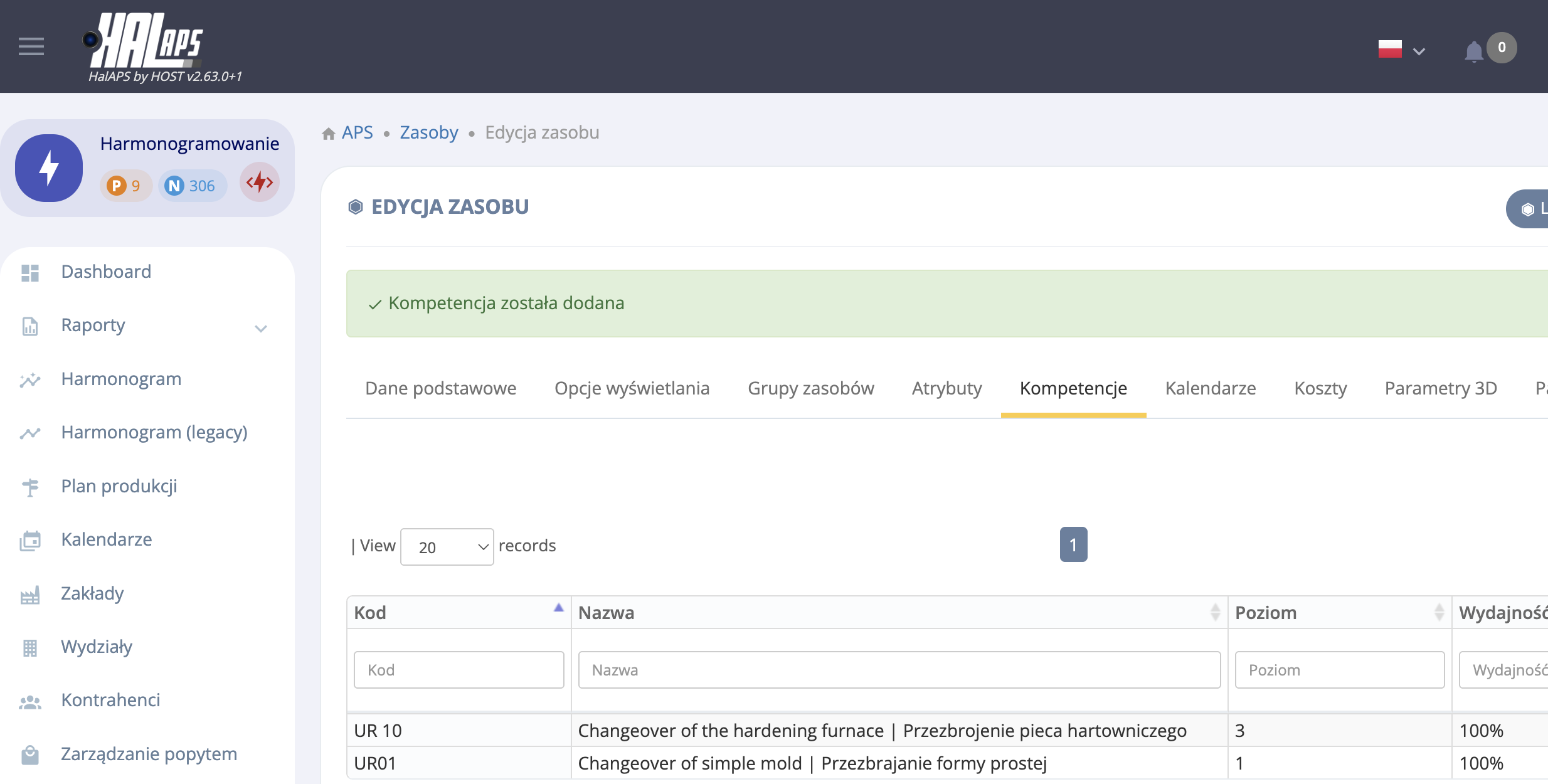Switch to the Kalendarze tab
This screenshot has width=1548, height=784.
click(1210, 388)
